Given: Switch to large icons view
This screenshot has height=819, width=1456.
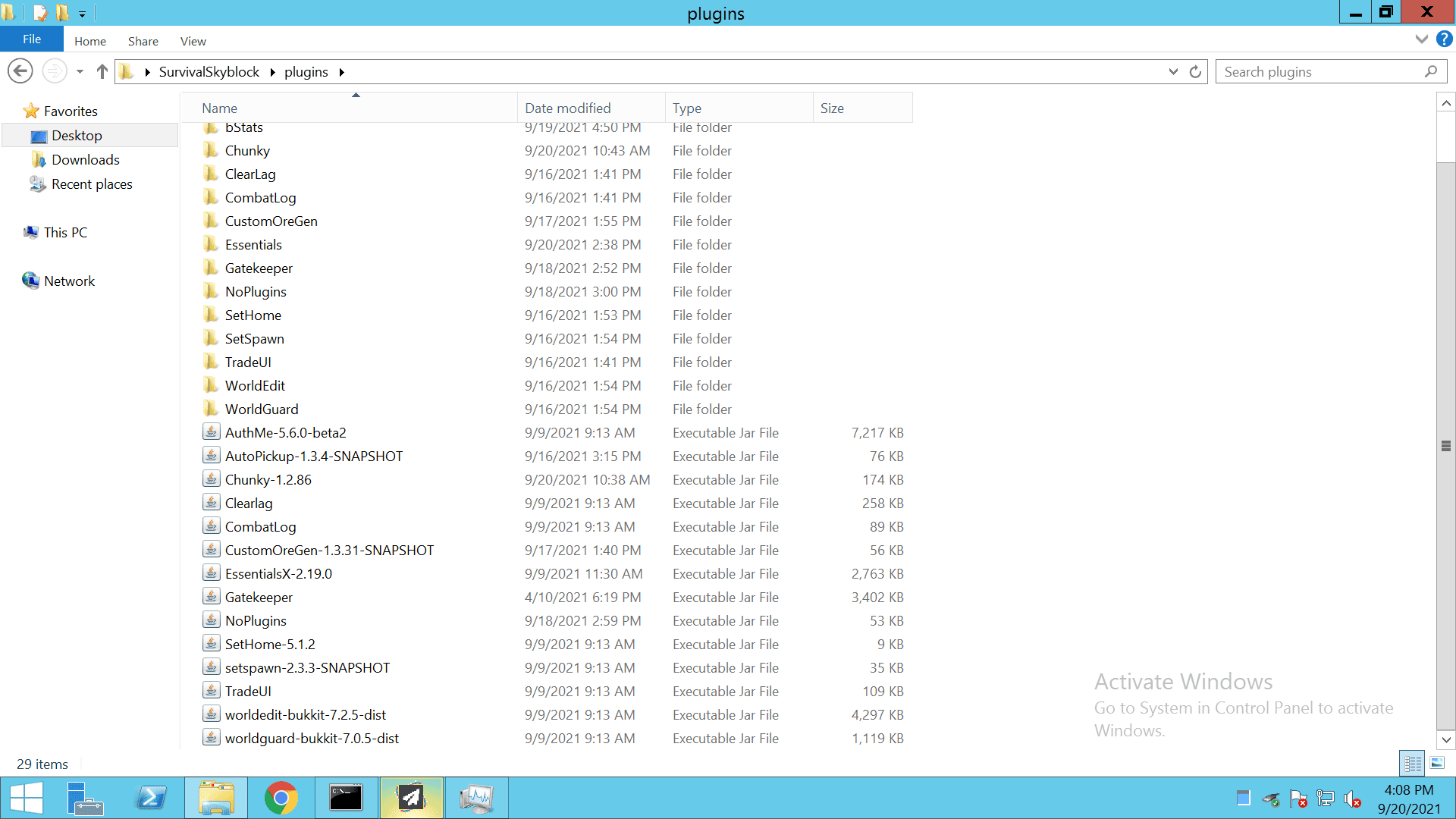Looking at the screenshot, I should point(1437,763).
